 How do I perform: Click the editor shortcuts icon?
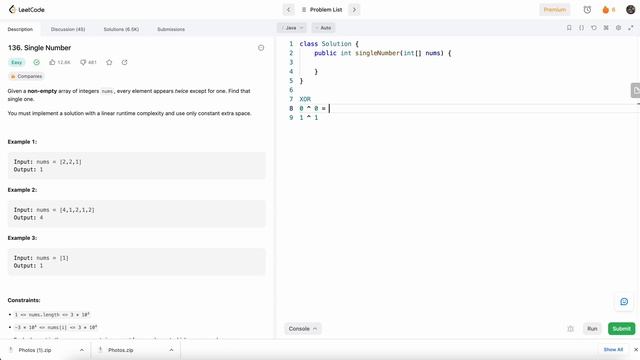[606, 28]
